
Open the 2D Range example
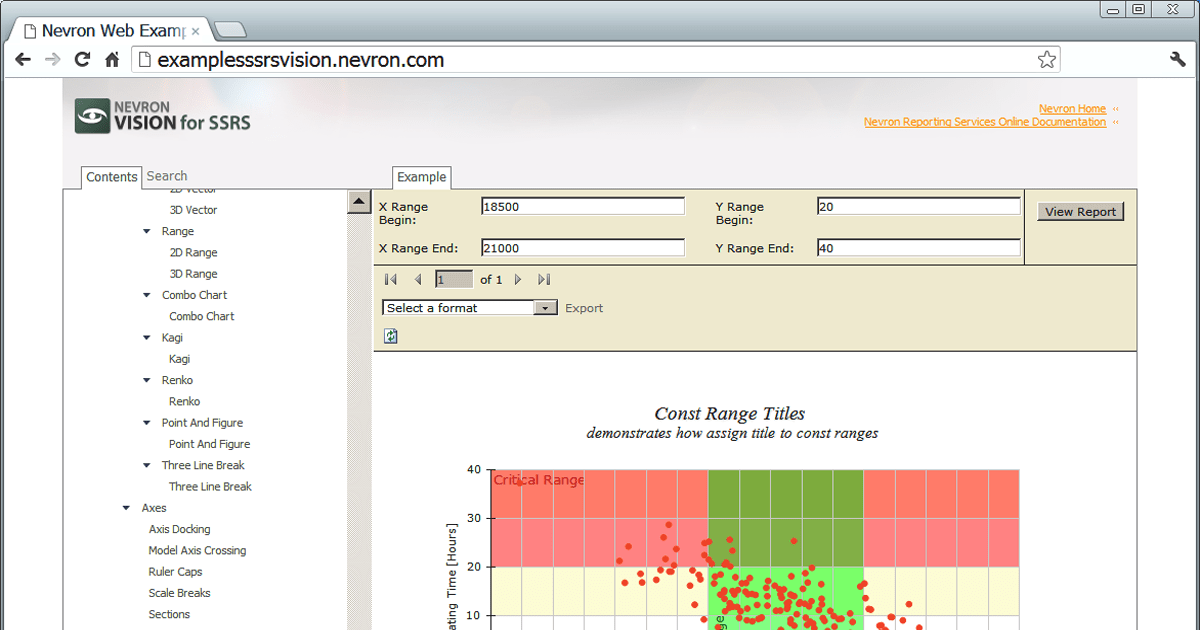[x=192, y=252]
